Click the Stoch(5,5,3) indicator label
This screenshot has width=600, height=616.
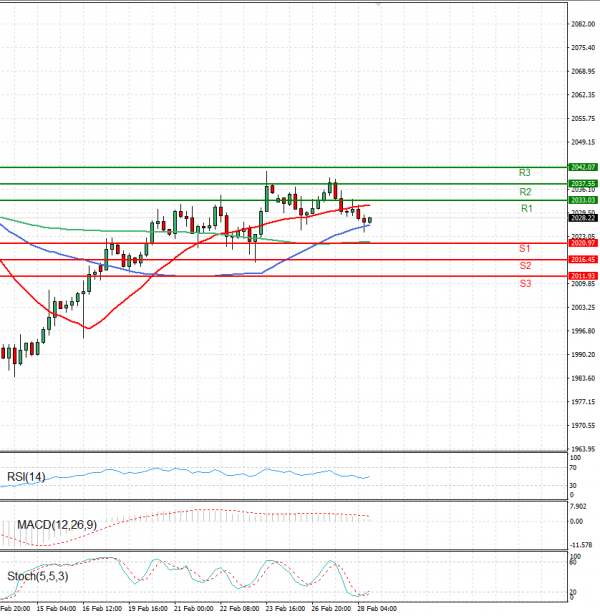[x=38, y=576]
